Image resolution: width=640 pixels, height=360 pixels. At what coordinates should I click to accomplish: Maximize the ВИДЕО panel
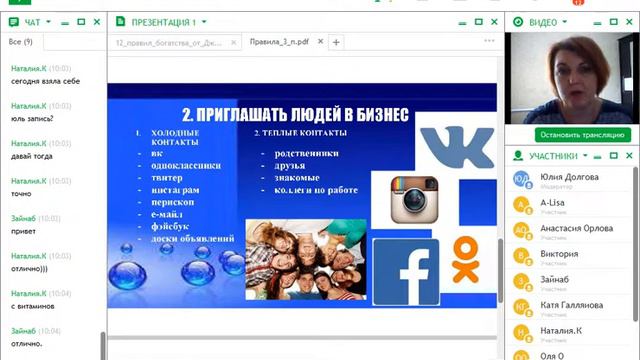point(613,22)
